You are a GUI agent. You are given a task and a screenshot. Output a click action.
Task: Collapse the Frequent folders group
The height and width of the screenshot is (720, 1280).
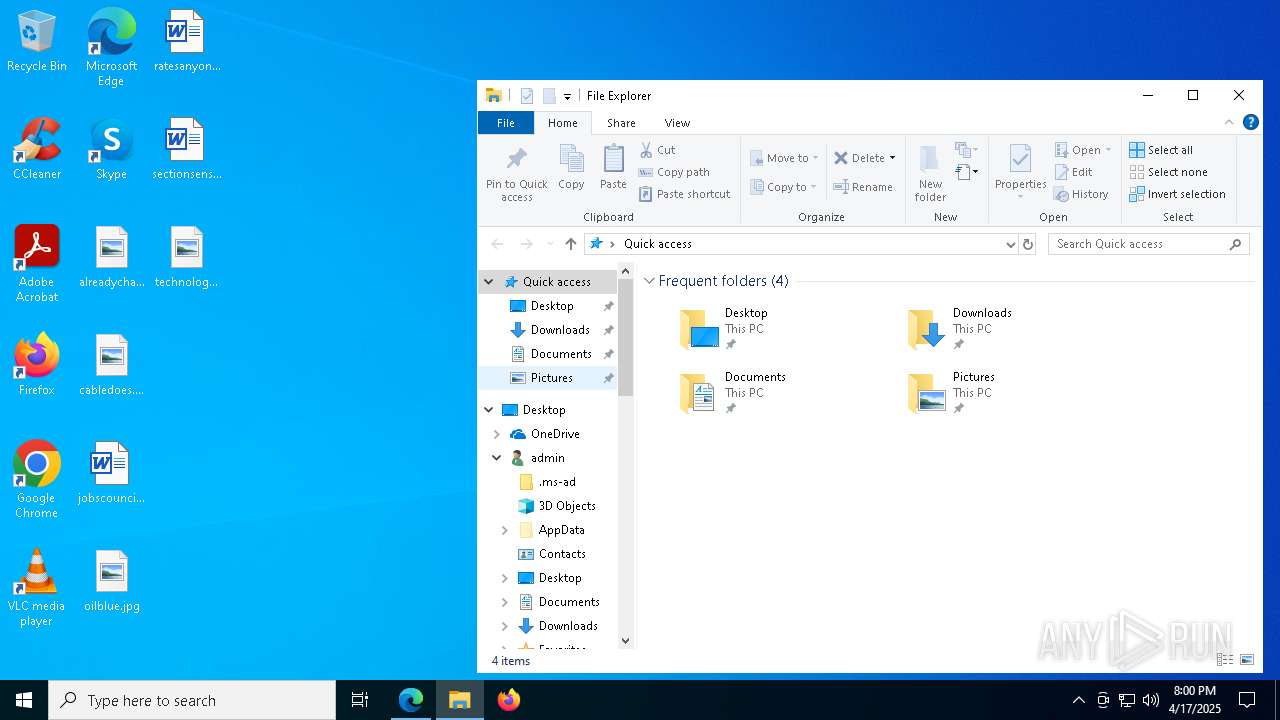(649, 281)
